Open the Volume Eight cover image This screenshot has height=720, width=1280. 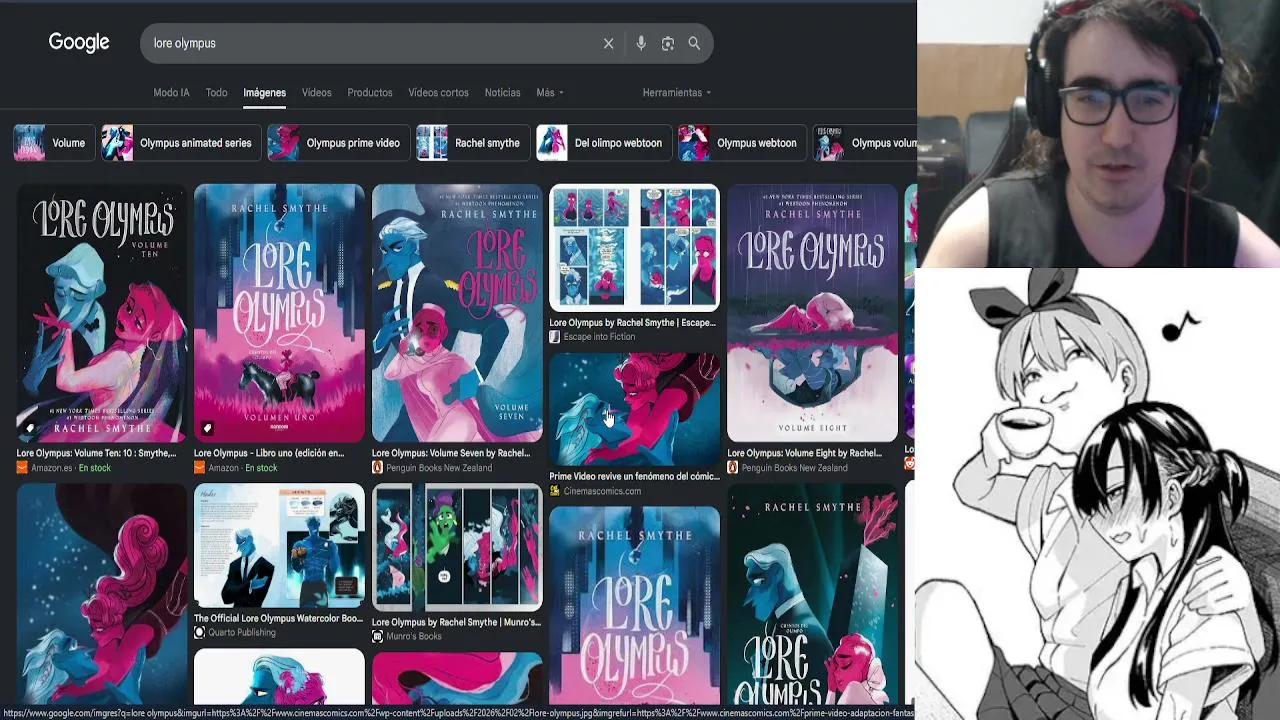[812, 313]
